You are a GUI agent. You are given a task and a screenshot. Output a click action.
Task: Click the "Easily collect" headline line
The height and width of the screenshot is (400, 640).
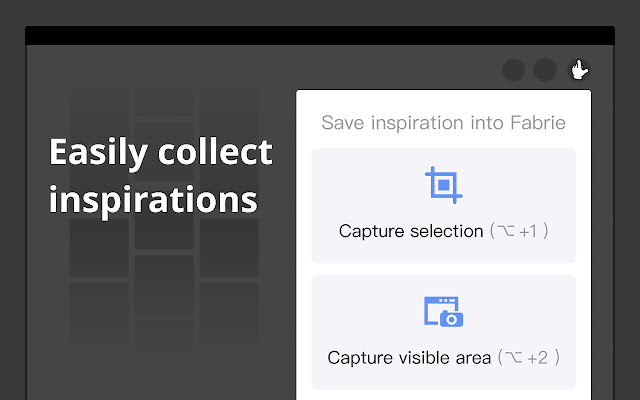point(161,152)
